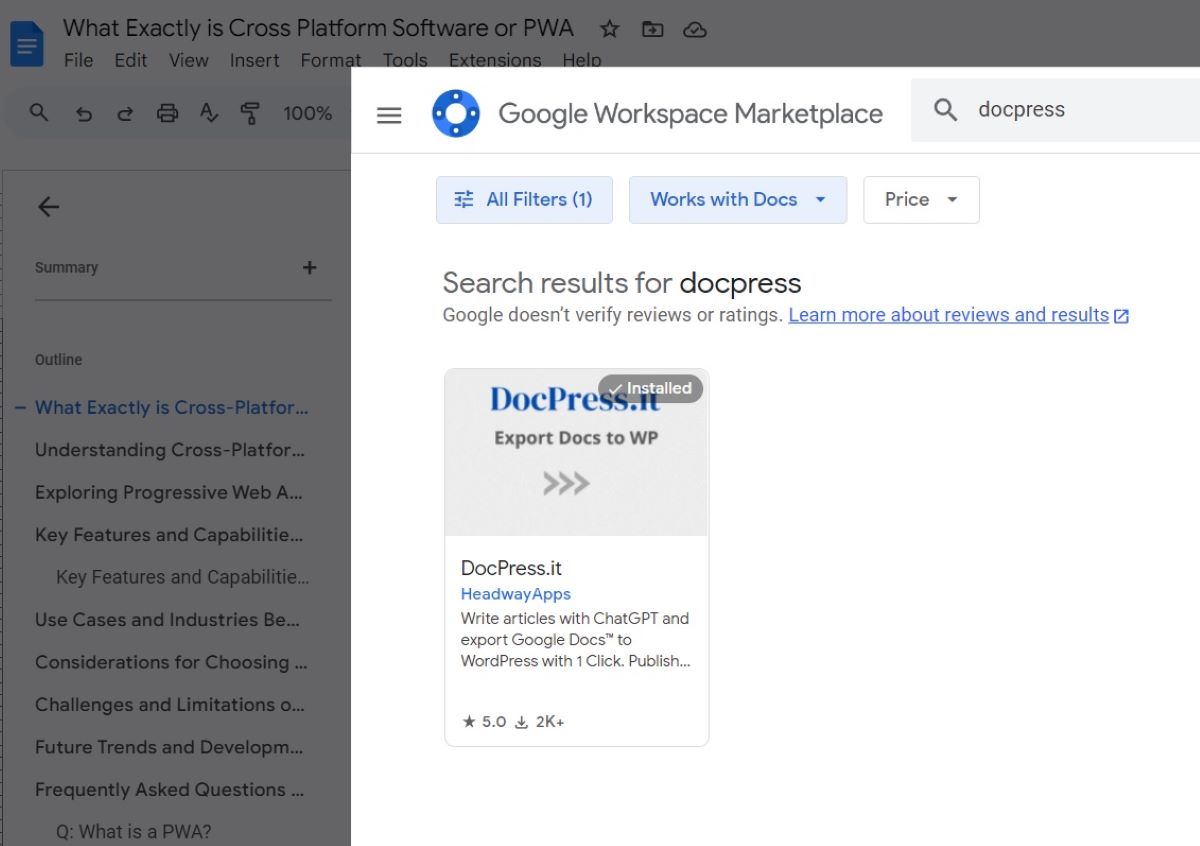Open the Insert menu
1200x846 pixels.
[x=254, y=60]
